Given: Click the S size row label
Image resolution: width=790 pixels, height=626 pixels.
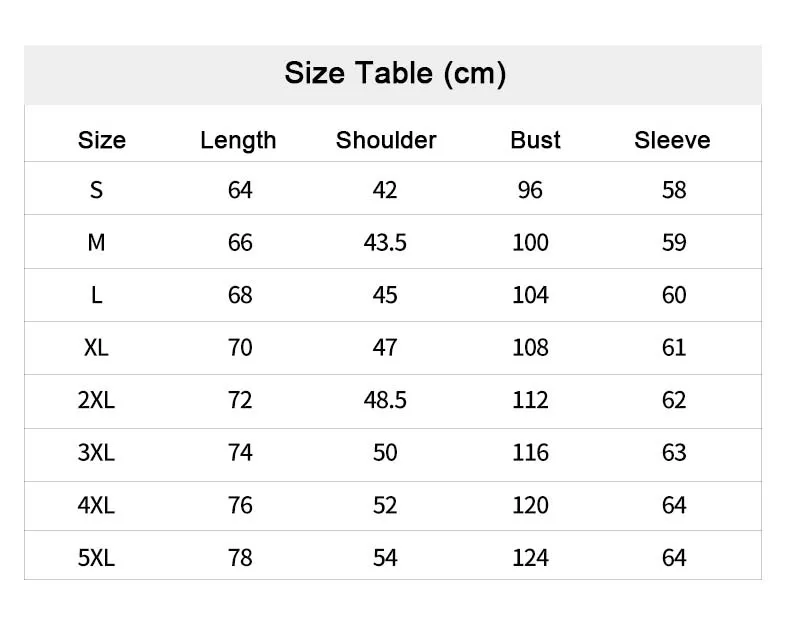Looking at the screenshot, I should (x=96, y=189).
